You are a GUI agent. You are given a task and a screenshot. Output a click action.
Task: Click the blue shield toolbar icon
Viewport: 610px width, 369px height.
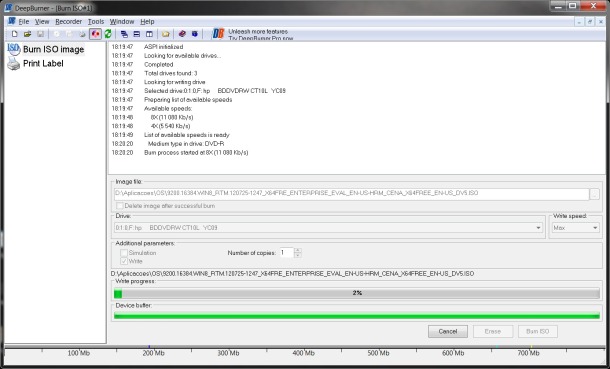tap(195, 34)
